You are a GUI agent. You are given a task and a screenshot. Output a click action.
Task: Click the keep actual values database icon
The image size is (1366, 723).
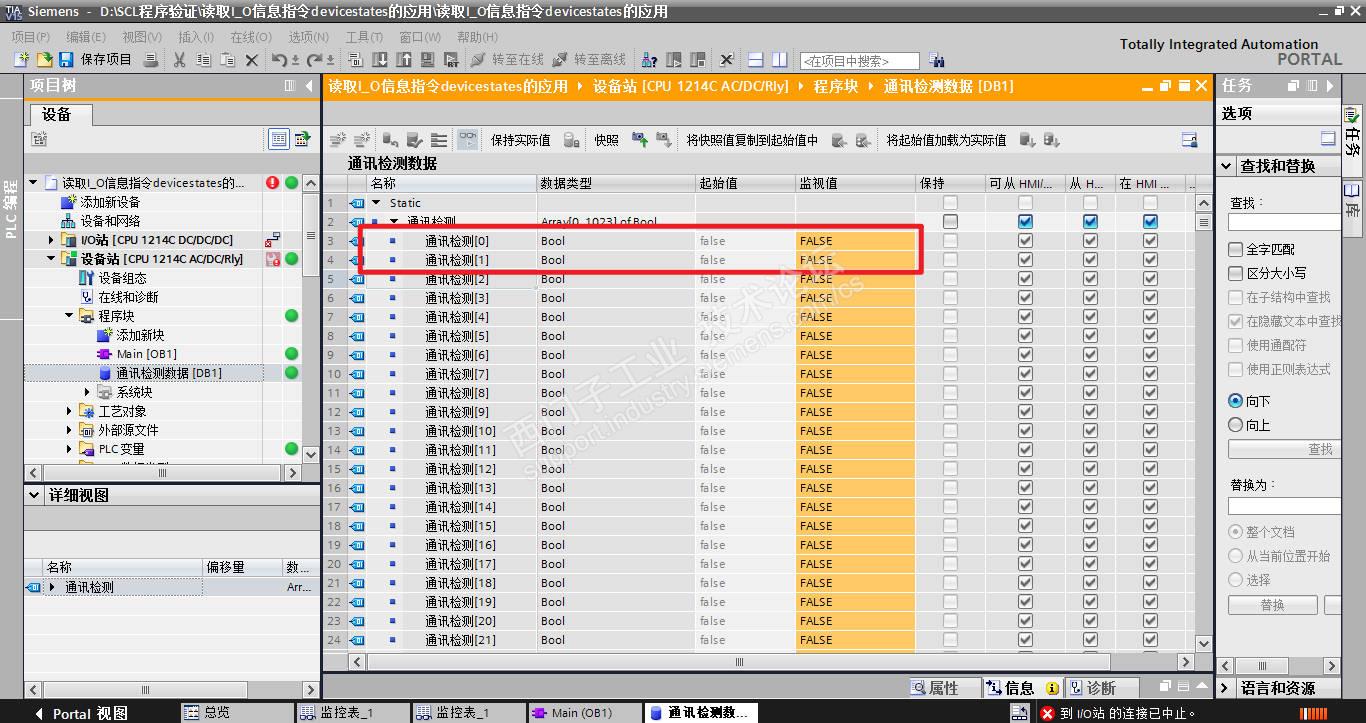click(571, 140)
